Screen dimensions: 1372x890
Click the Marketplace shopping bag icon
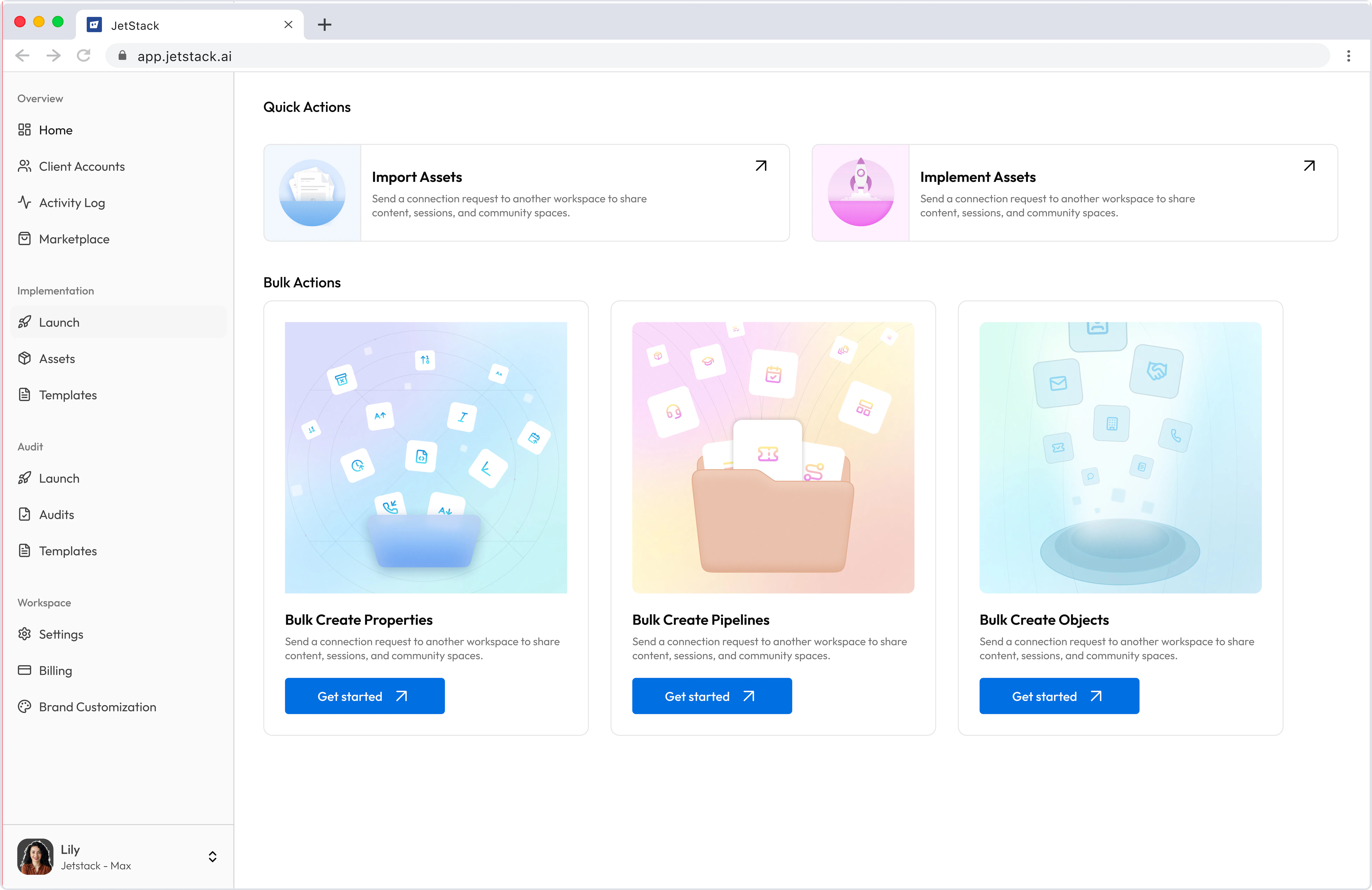pos(24,239)
